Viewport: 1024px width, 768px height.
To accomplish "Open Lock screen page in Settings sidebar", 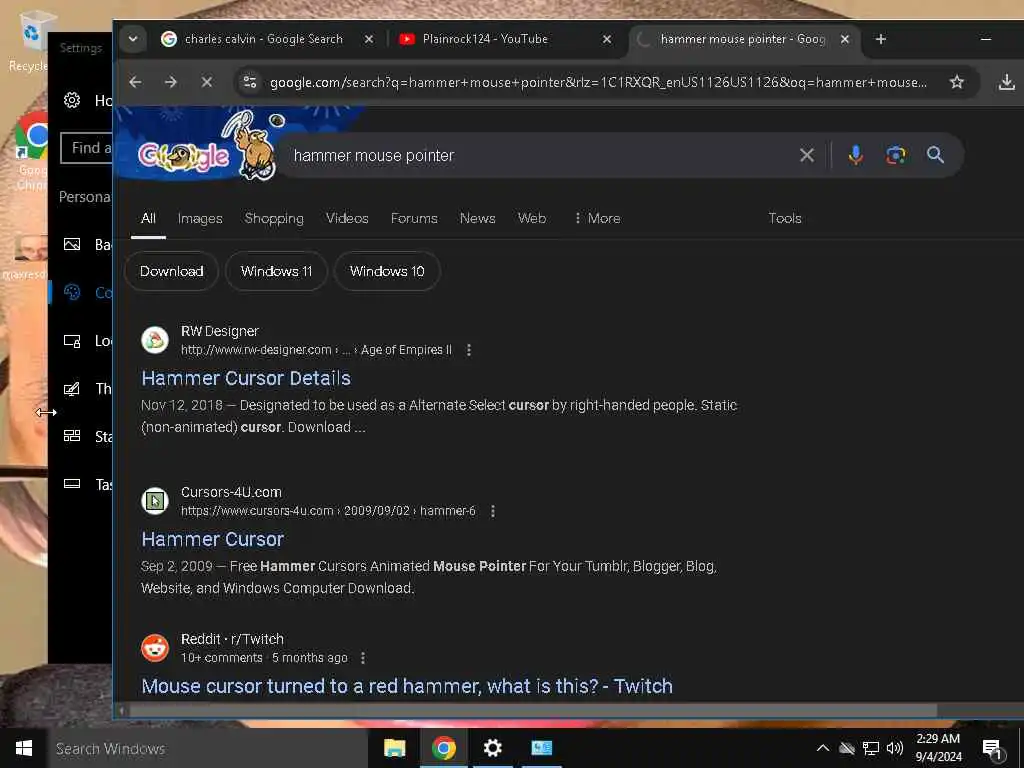I will tap(88, 341).
